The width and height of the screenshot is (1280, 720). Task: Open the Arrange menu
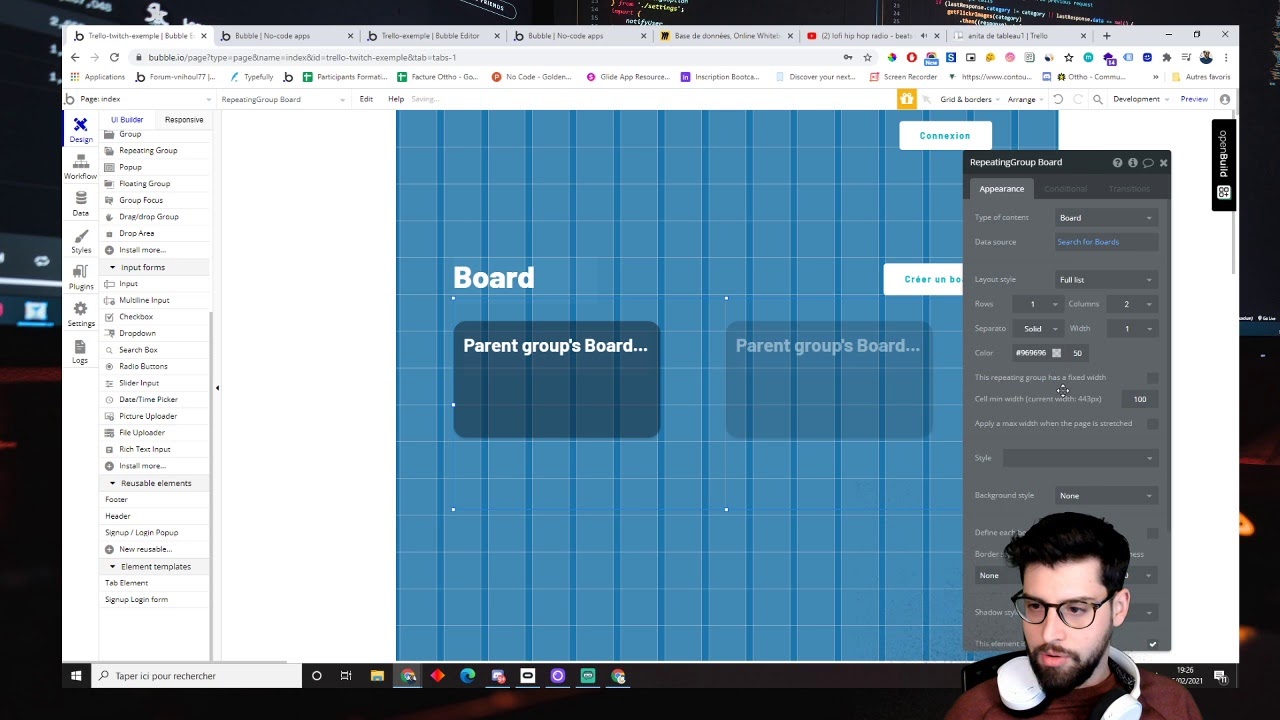[x=1025, y=99]
